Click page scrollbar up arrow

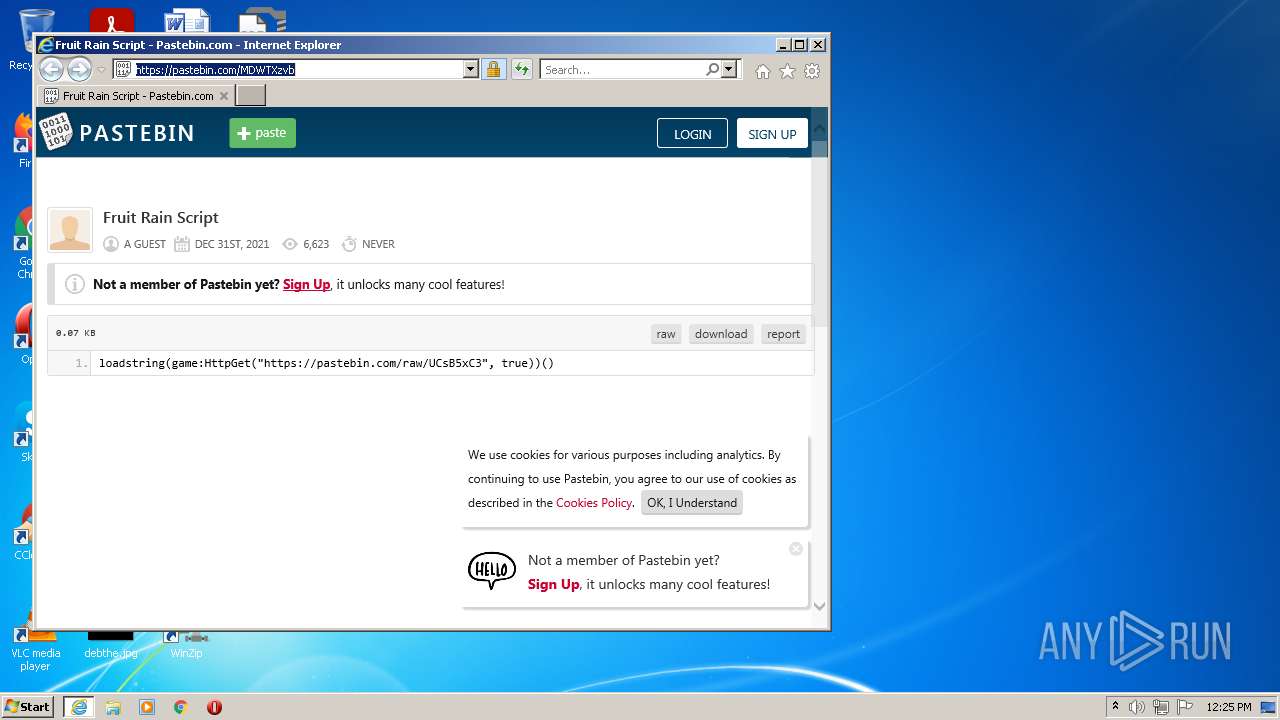pyautogui.click(x=820, y=128)
